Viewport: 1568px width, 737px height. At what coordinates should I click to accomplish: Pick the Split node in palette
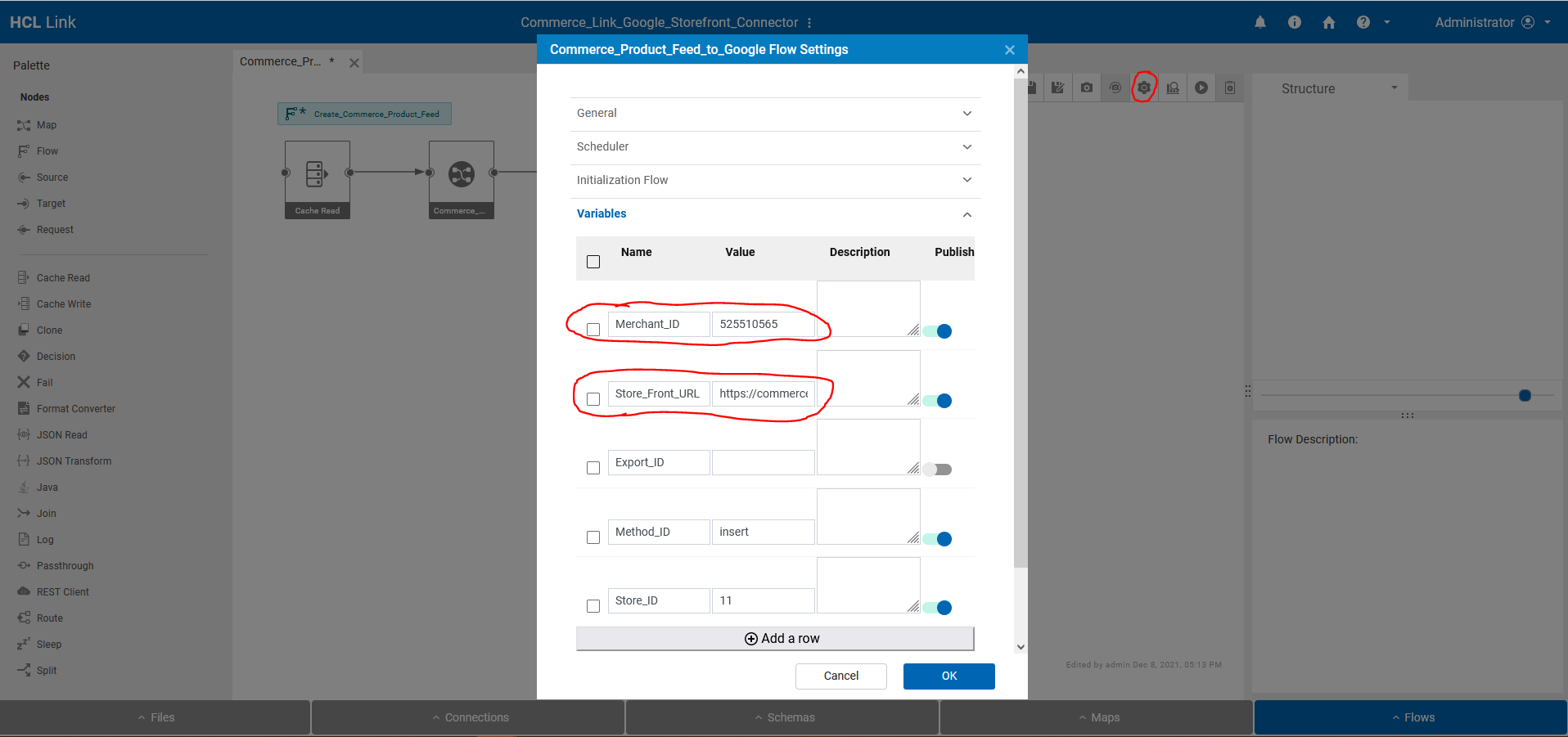37,671
